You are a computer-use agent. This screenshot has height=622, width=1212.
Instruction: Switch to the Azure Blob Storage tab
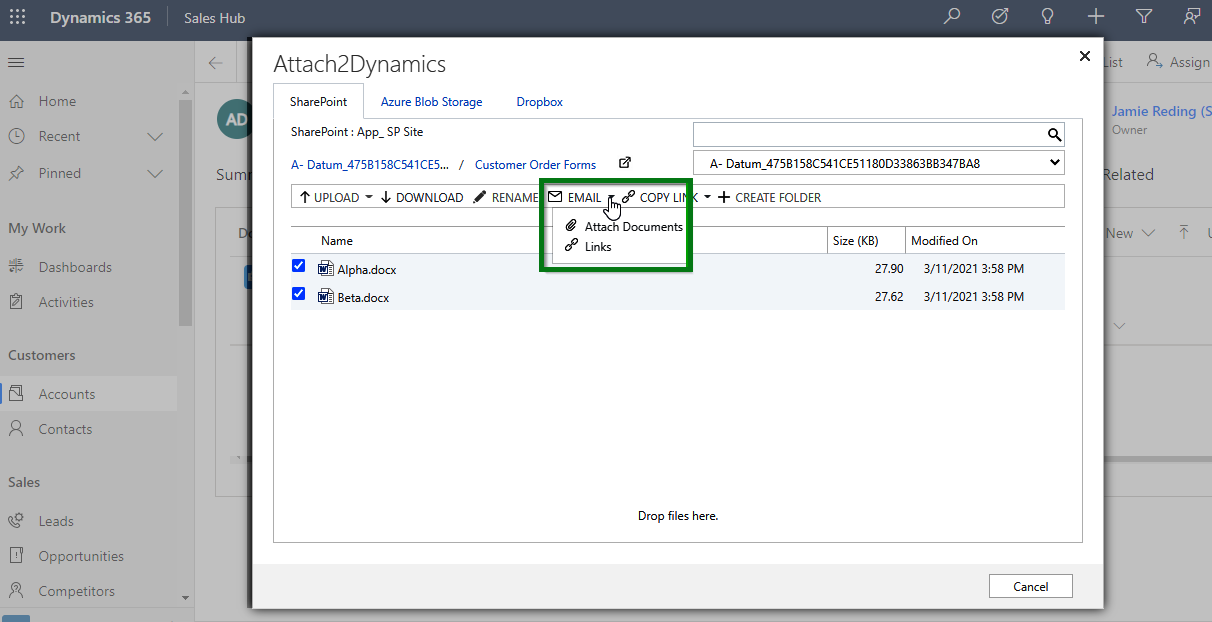[x=431, y=102]
